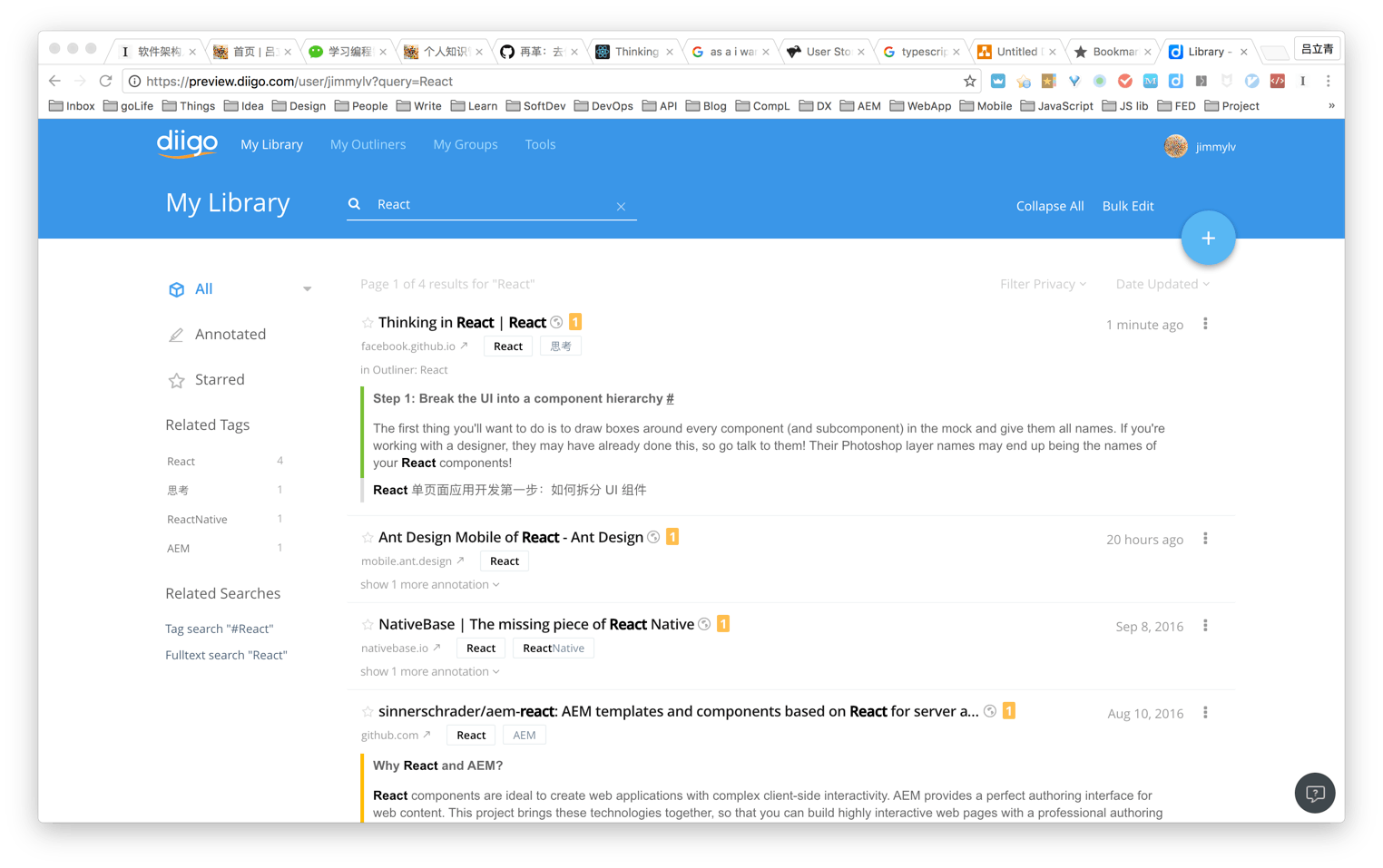Show more bookmark folders with the chevron
The height and width of the screenshot is (868, 1383).
click(x=1331, y=106)
